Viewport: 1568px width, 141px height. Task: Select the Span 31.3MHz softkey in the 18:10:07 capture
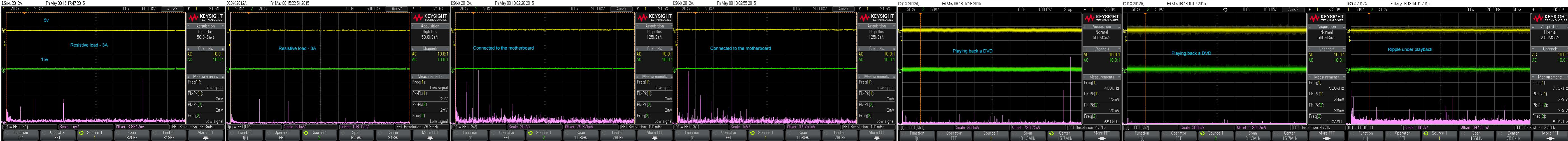click(1253, 135)
